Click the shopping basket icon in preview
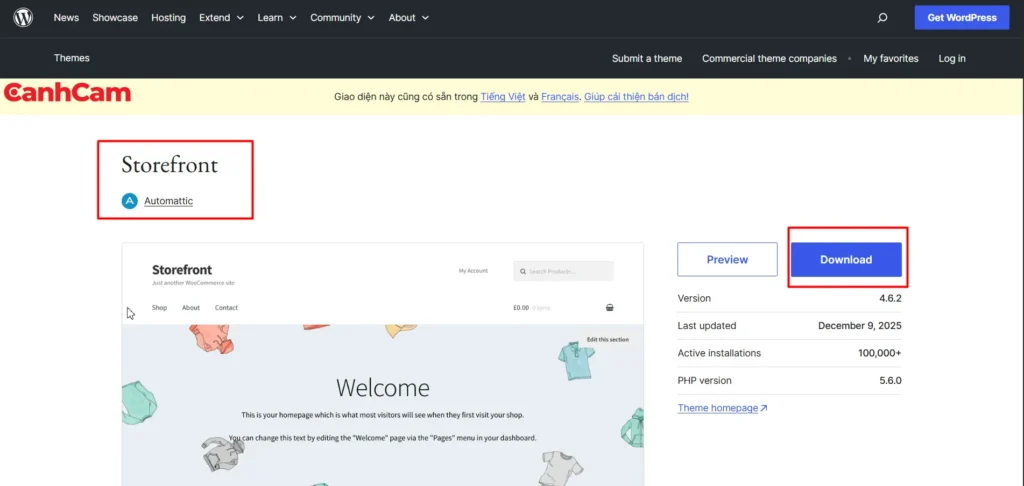This screenshot has height=486, width=1024. click(610, 308)
